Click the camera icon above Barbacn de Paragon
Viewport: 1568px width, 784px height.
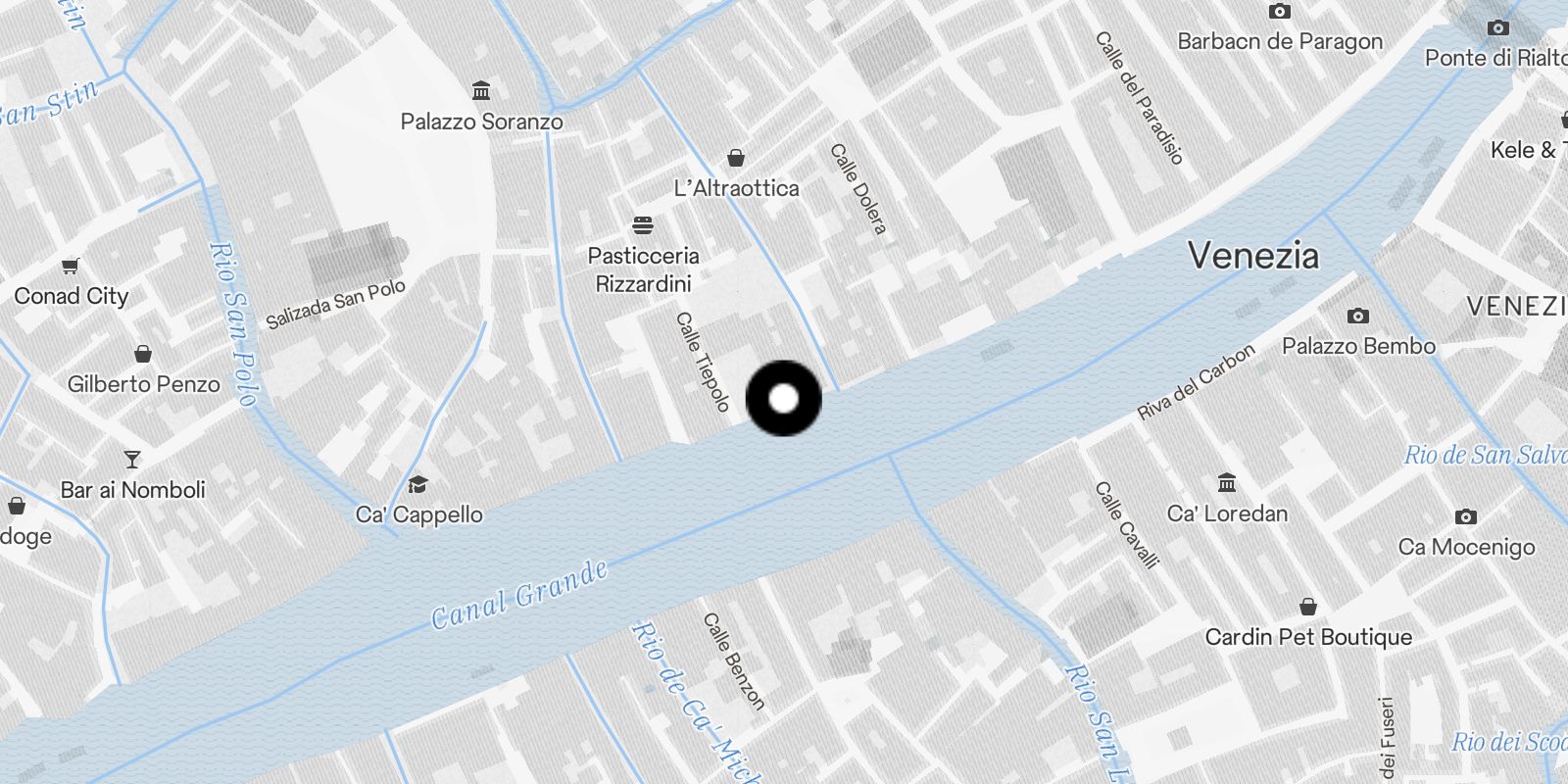click(x=1280, y=12)
